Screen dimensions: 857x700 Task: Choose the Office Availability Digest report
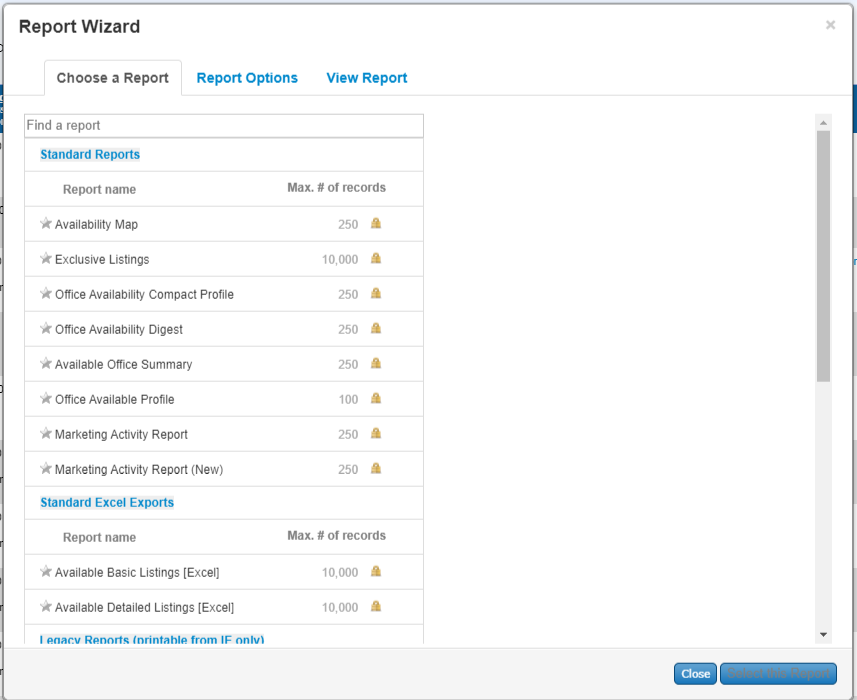(x=119, y=330)
